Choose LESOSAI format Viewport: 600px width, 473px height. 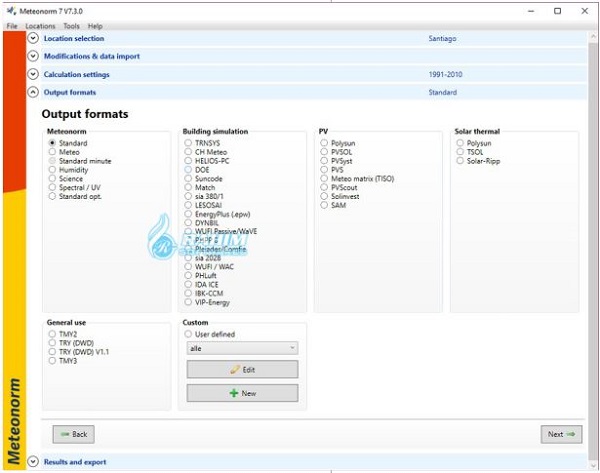188,205
